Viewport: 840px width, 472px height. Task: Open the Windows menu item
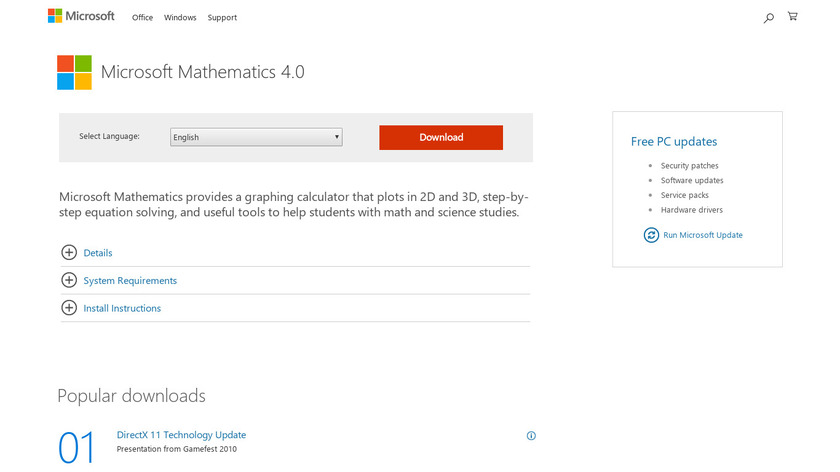pyautogui.click(x=180, y=18)
